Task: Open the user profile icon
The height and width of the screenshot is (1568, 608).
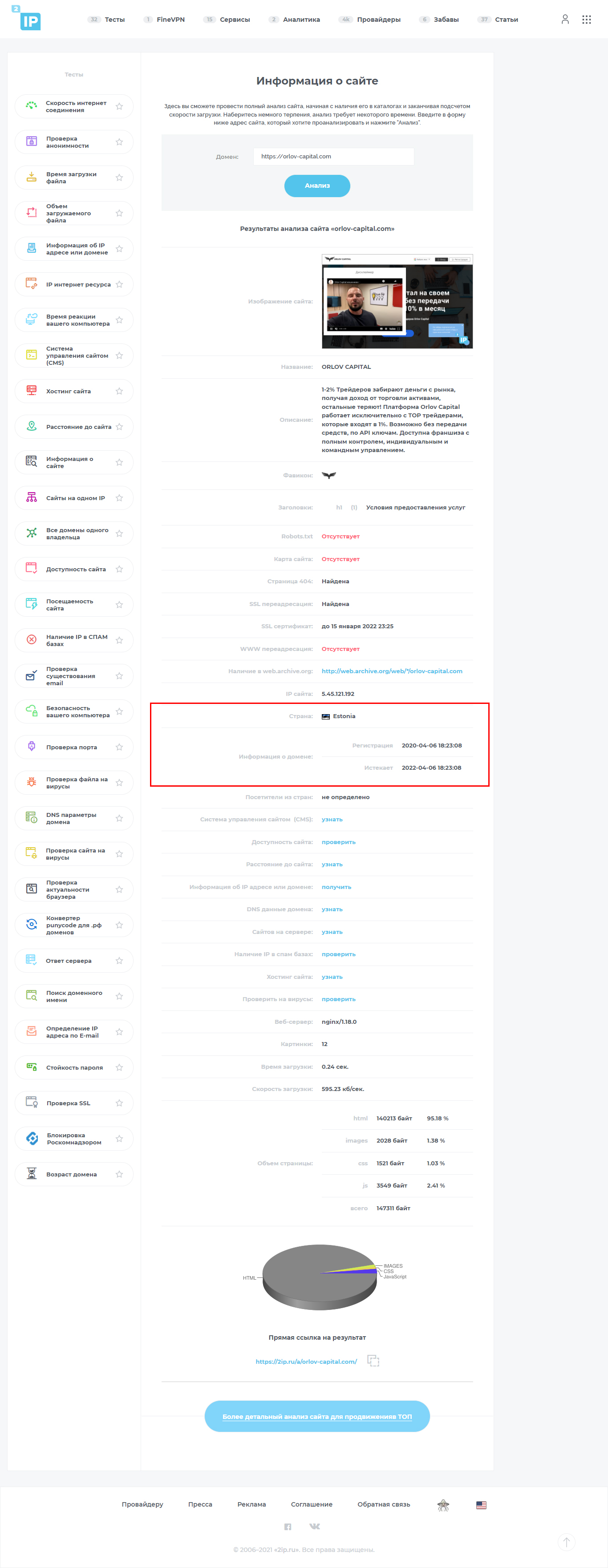Action: [565, 20]
